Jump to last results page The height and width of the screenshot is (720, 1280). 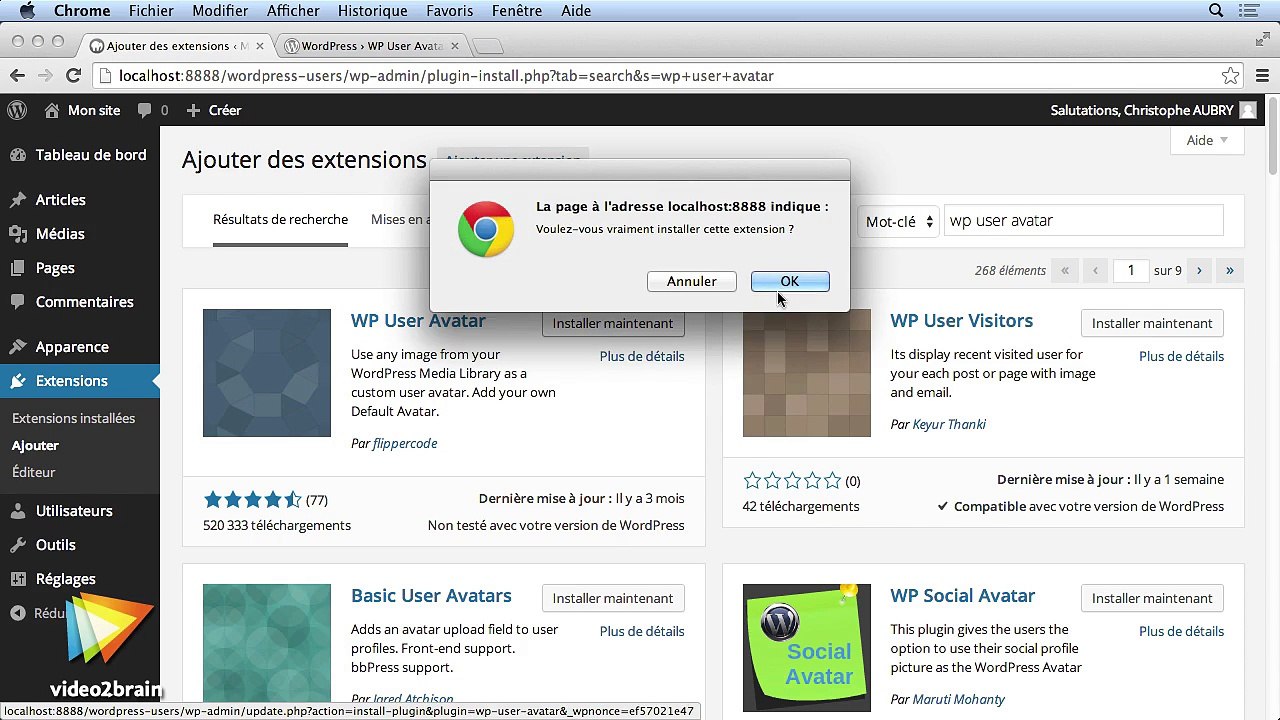[1230, 270]
